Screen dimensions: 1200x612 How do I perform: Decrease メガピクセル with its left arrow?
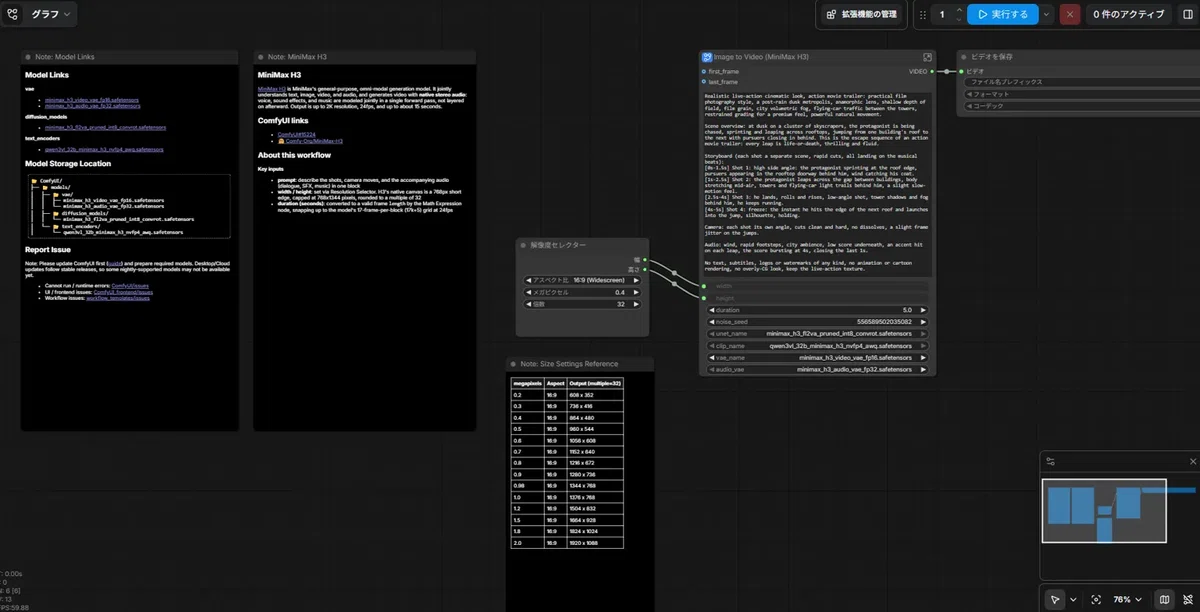pos(529,292)
